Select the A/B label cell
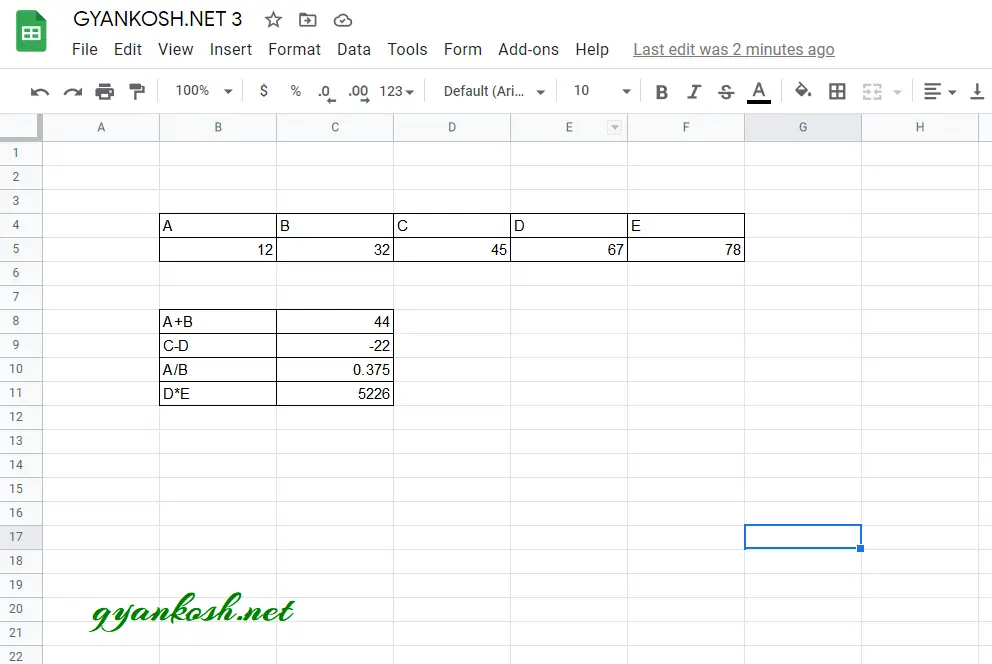Viewport: 992px width, 664px height. tap(218, 369)
